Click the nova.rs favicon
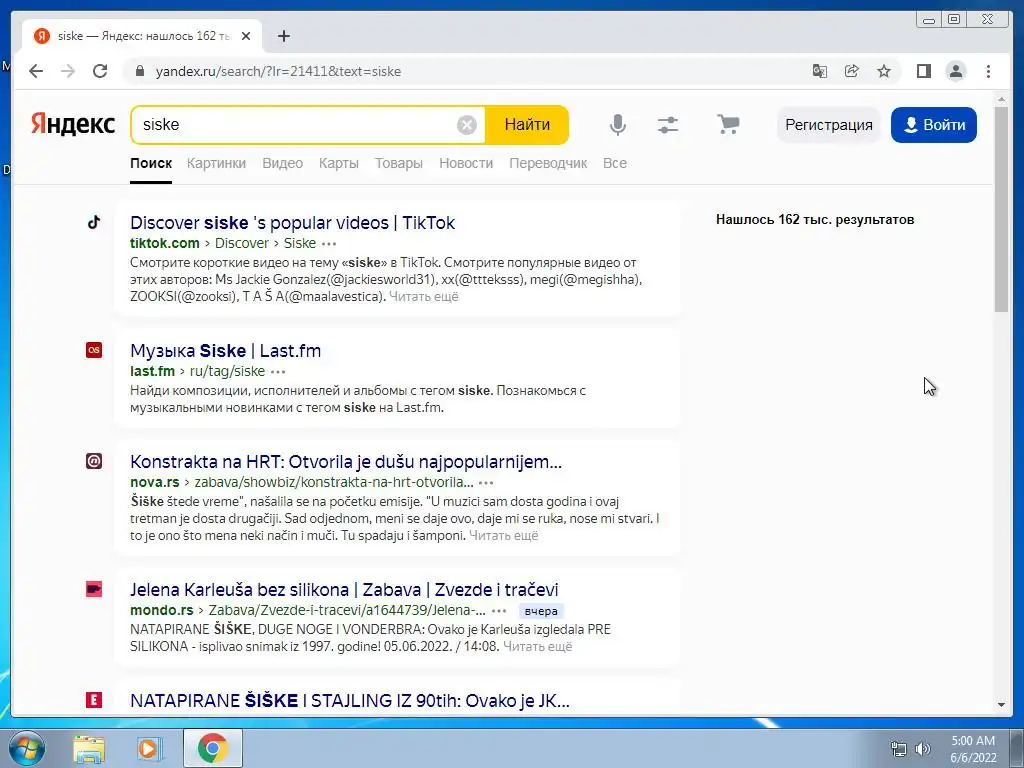Image resolution: width=1024 pixels, height=768 pixels. (94, 461)
